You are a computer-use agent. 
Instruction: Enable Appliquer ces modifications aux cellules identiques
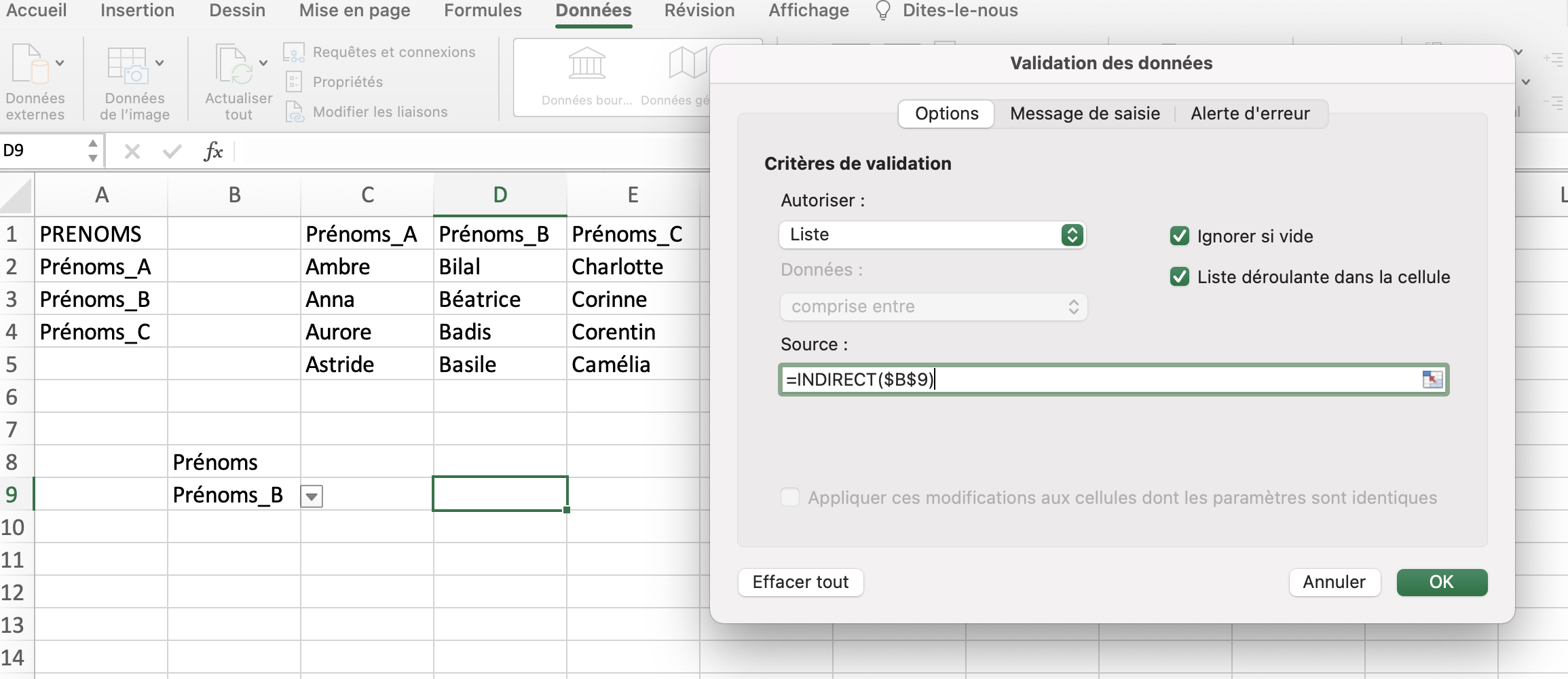[x=789, y=497]
